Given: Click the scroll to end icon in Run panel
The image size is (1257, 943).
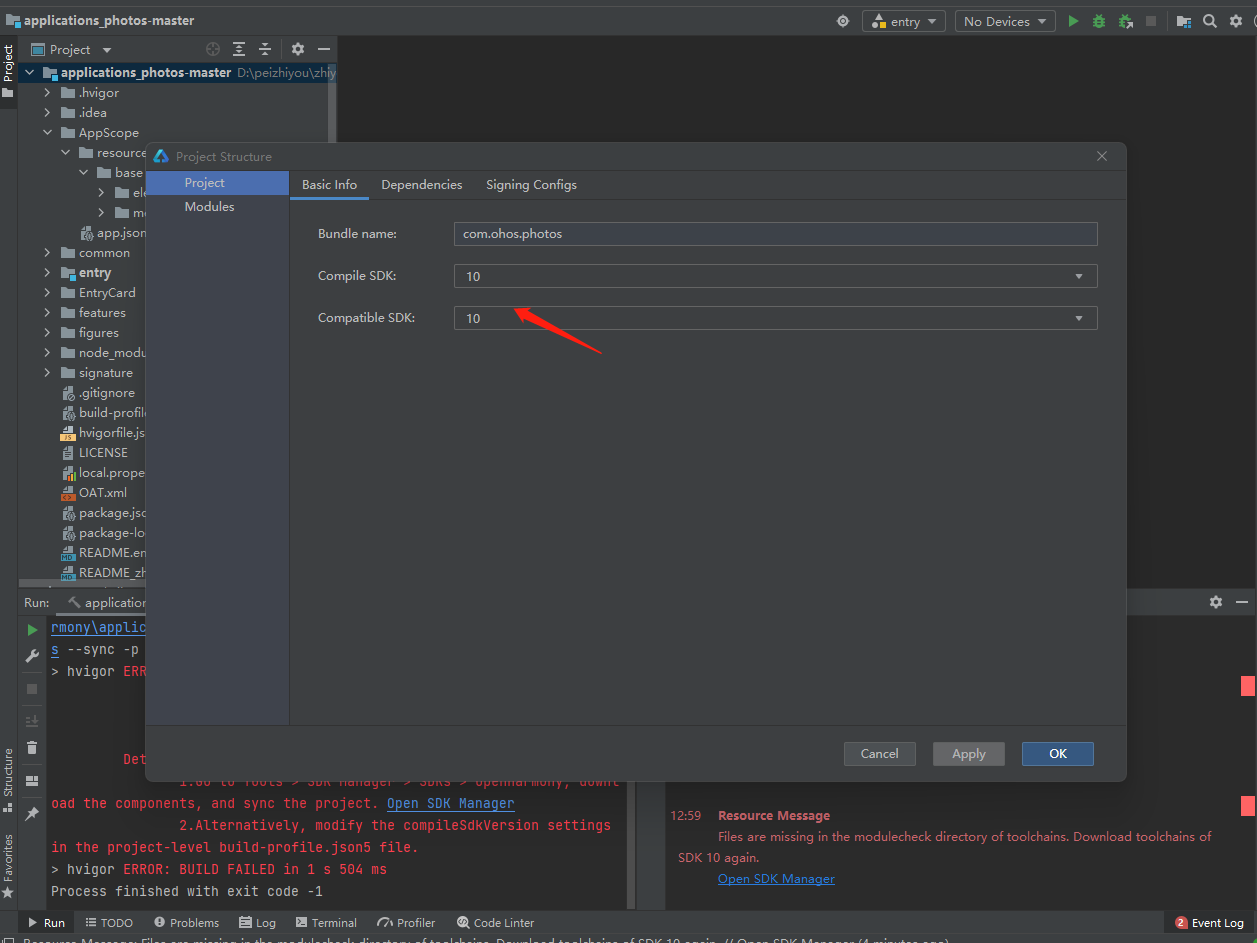Looking at the screenshot, I should [32, 721].
